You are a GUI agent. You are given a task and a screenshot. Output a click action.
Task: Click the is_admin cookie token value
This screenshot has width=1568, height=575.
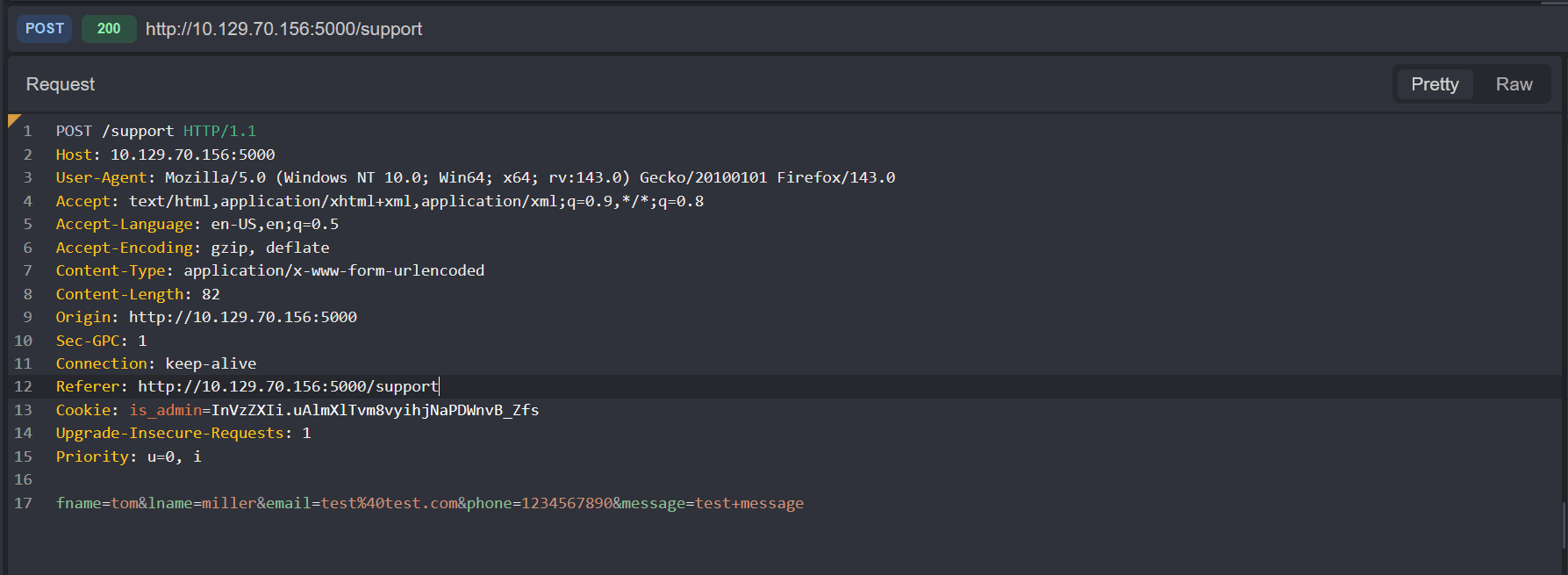tap(375, 410)
